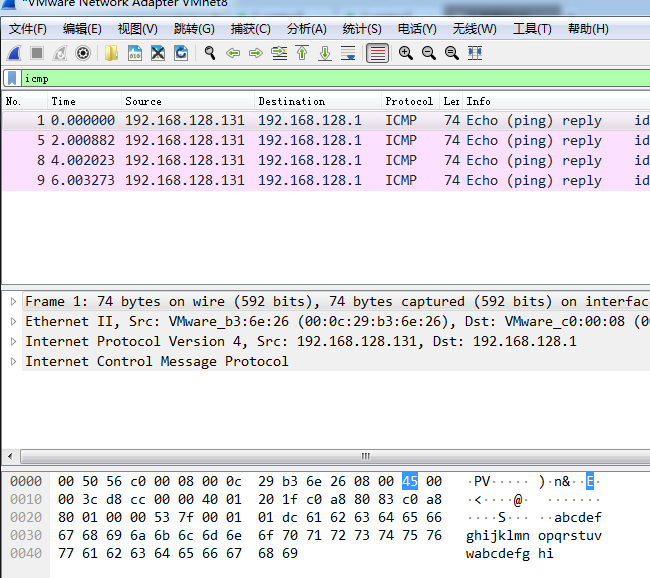Sort packets by the Destination column
Screen dimensions: 650x578
[x=318, y=101]
